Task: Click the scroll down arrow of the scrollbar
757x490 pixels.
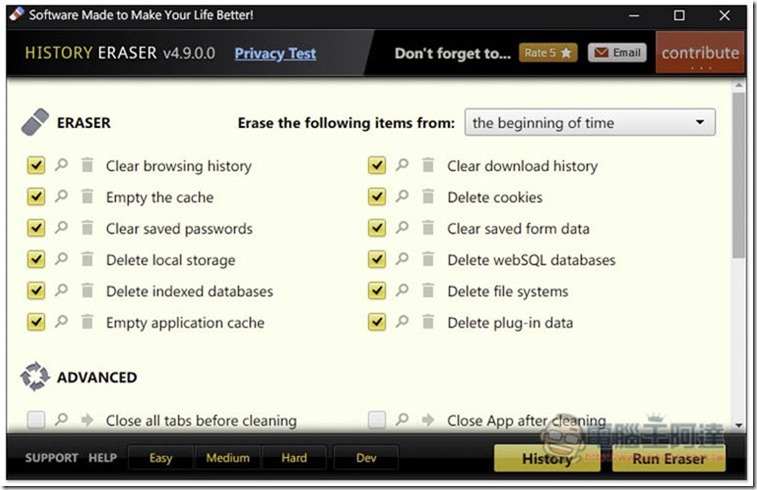Action: tap(739, 425)
